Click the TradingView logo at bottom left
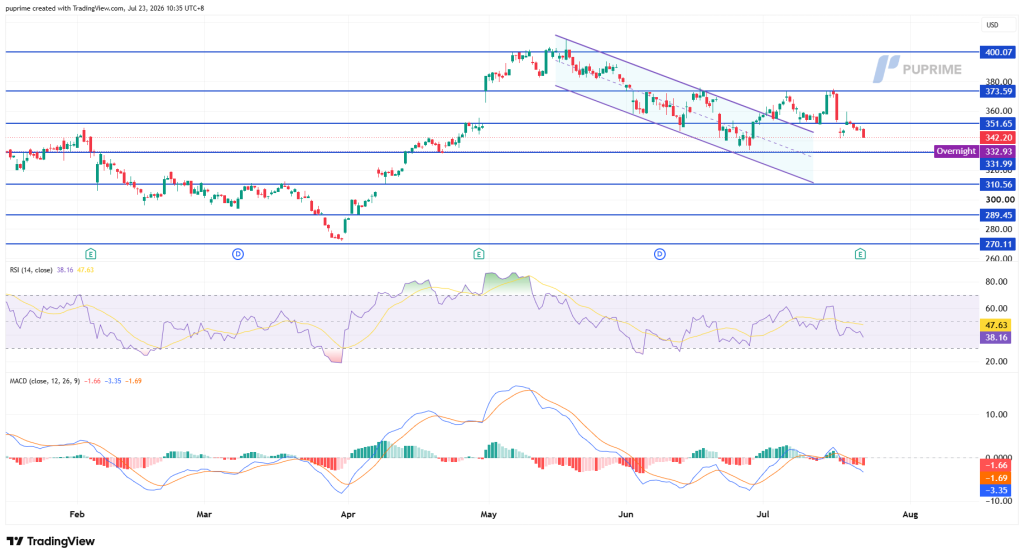The height and width of the screenshot is (558, 1024). coord(51,541)
